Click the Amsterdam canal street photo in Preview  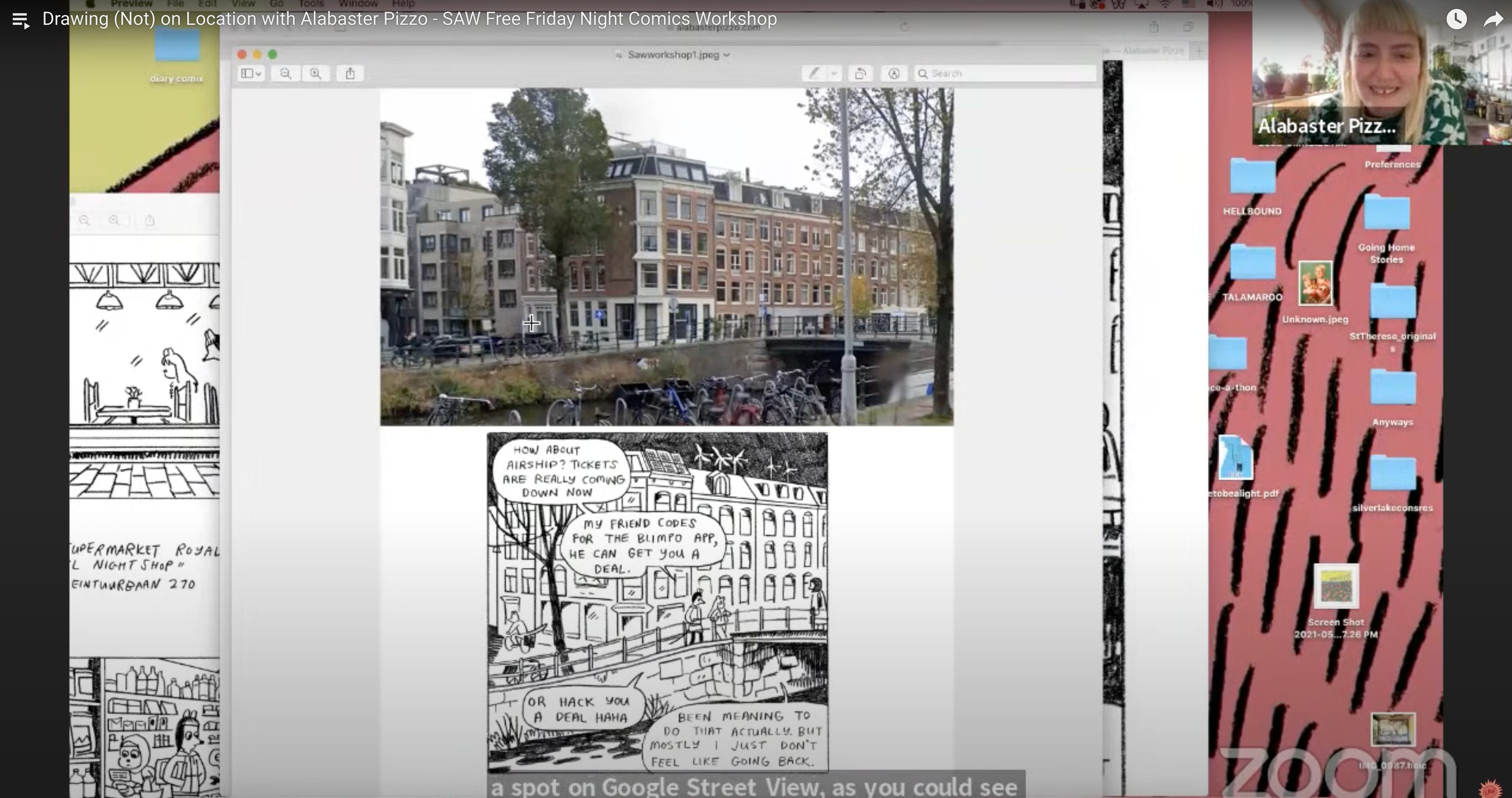(667, 257)
